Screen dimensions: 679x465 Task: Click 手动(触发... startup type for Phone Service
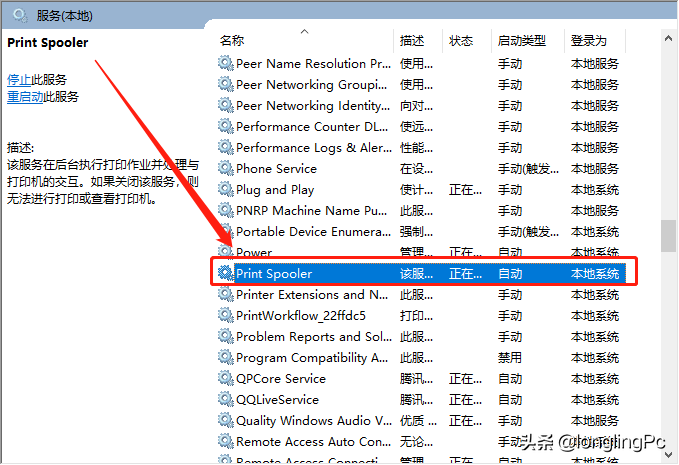(x=528, y=168)
